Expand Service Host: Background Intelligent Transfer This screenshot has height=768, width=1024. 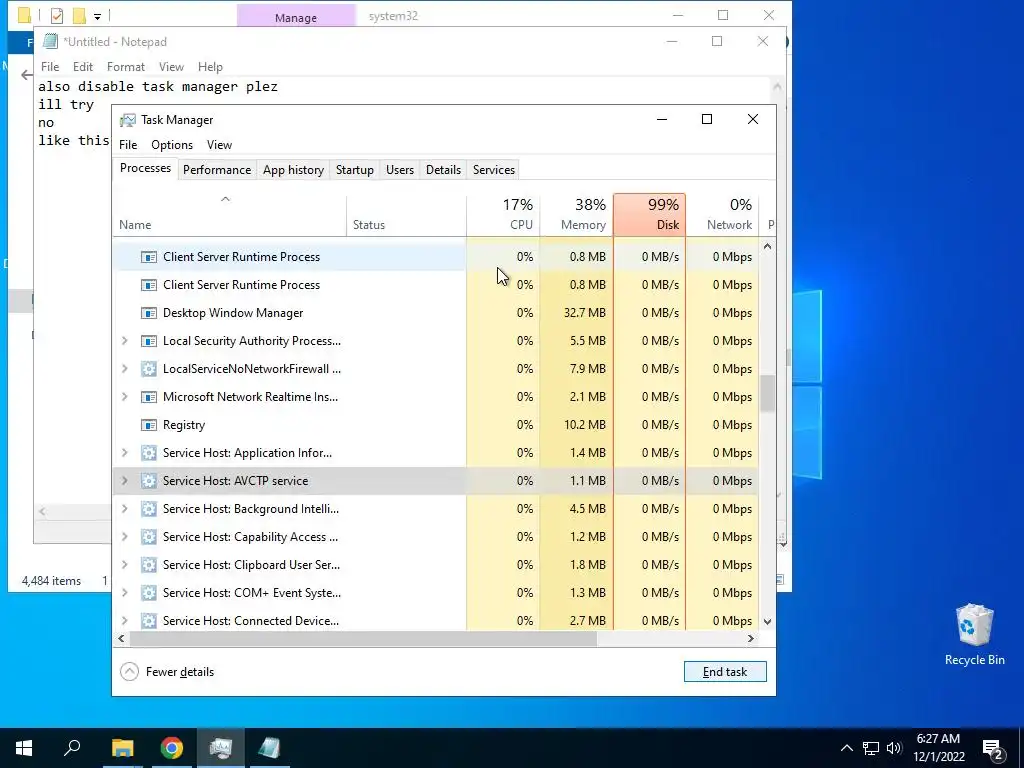pyautogui.click(x=125, y=509)
